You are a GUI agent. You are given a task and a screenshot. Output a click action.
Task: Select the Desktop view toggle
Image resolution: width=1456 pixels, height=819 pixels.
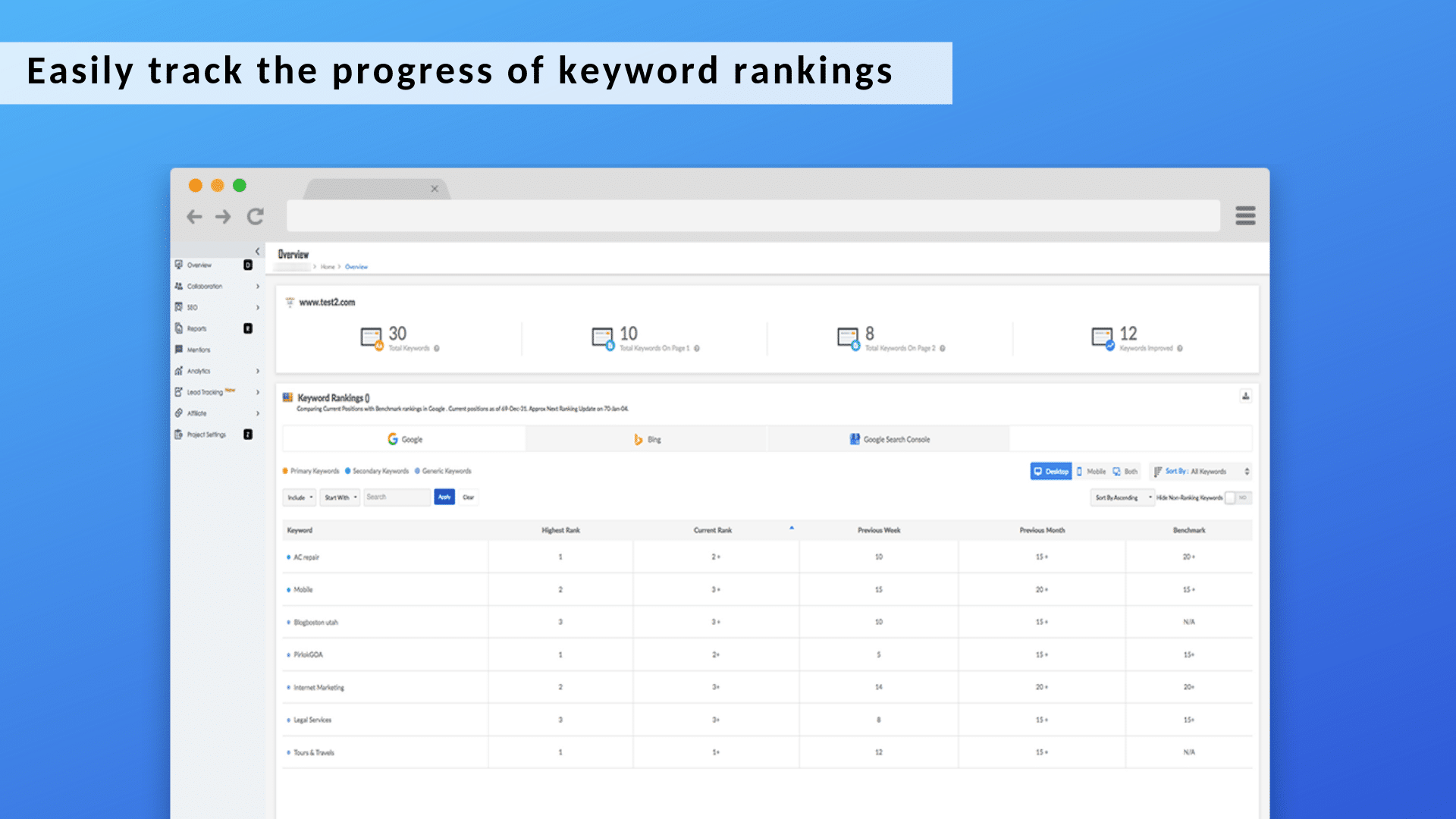click(1051, 472)
